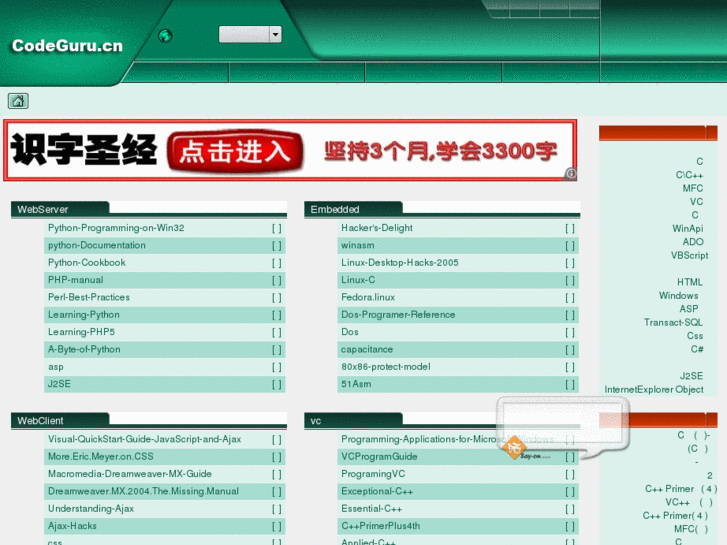Click the CodeGuru.cn site logo

tap(67, 45)
